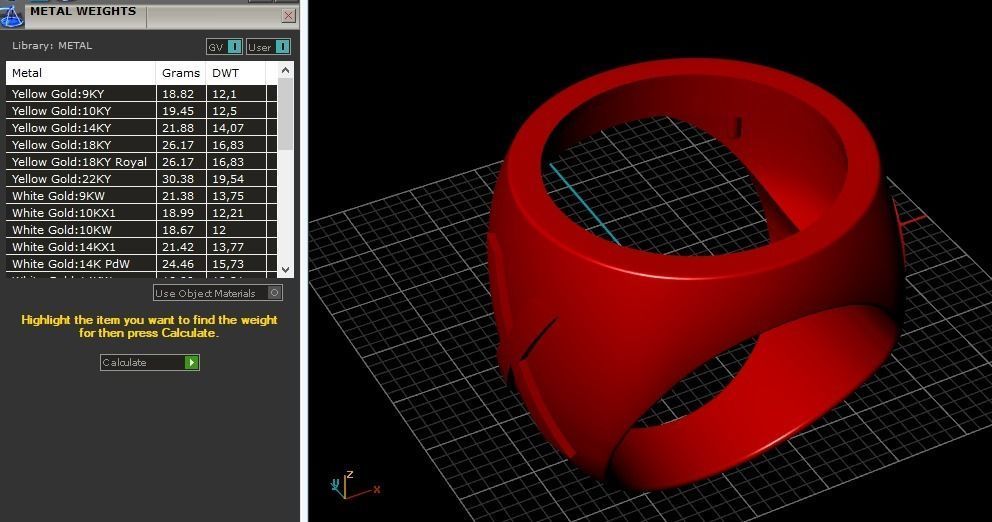The width and height of the screenshot is (992, 522).
Task: Select the White Gold:14K PdW row
Action: click(142, 264)
